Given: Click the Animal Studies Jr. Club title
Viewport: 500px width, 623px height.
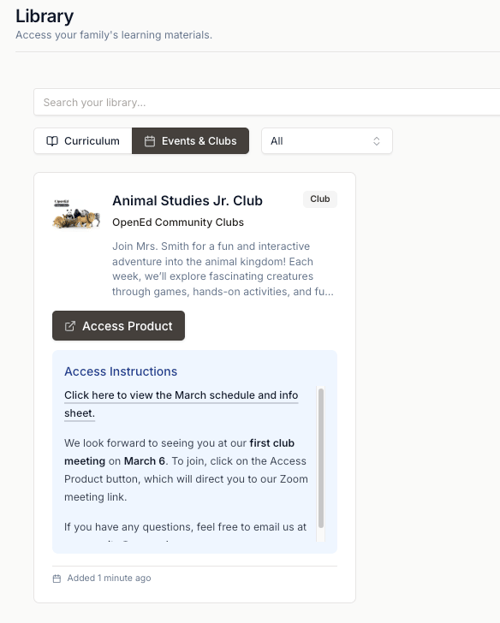Looking at the screenshot, I should 187,201.
